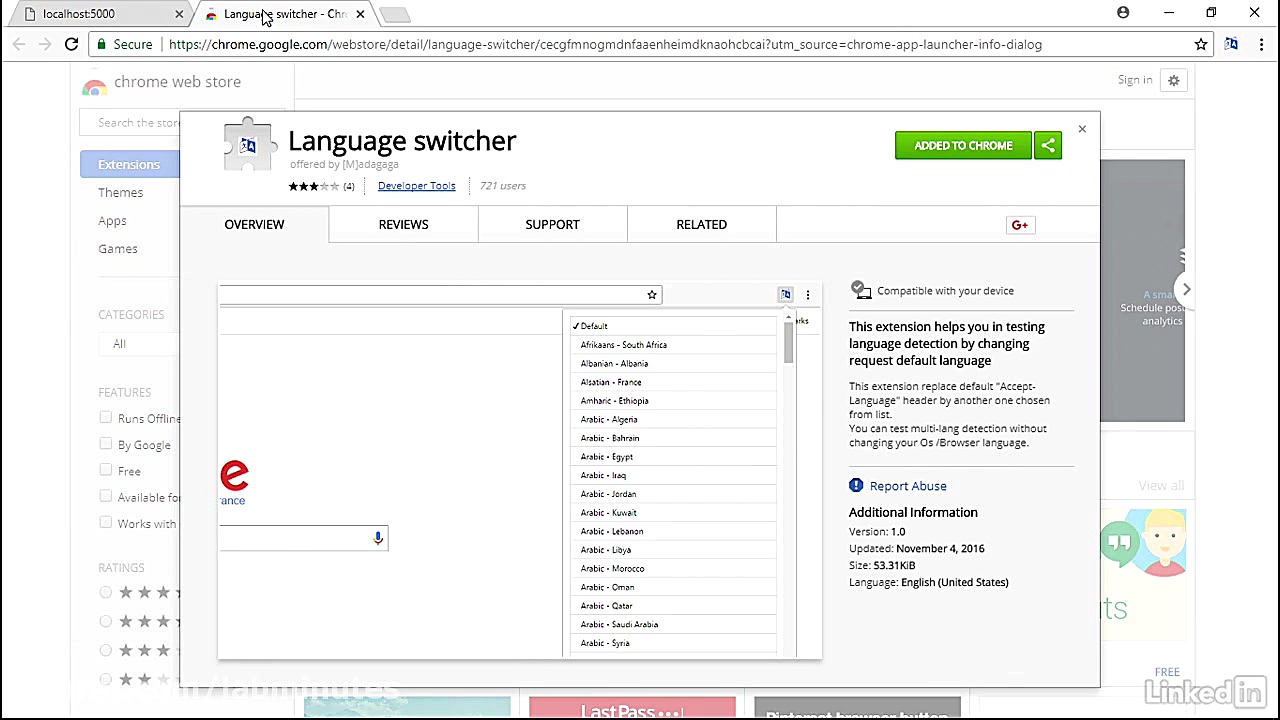
Task: Click the Chrome profile avatar icon
Action: point(1123,13)
